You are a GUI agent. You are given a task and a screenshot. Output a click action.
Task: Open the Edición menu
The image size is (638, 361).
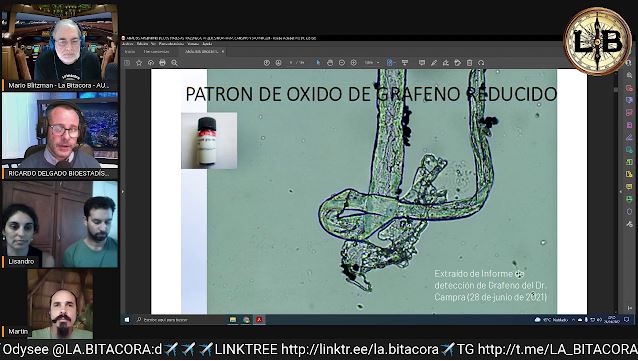pyautogui.click(x=142, y=44)
